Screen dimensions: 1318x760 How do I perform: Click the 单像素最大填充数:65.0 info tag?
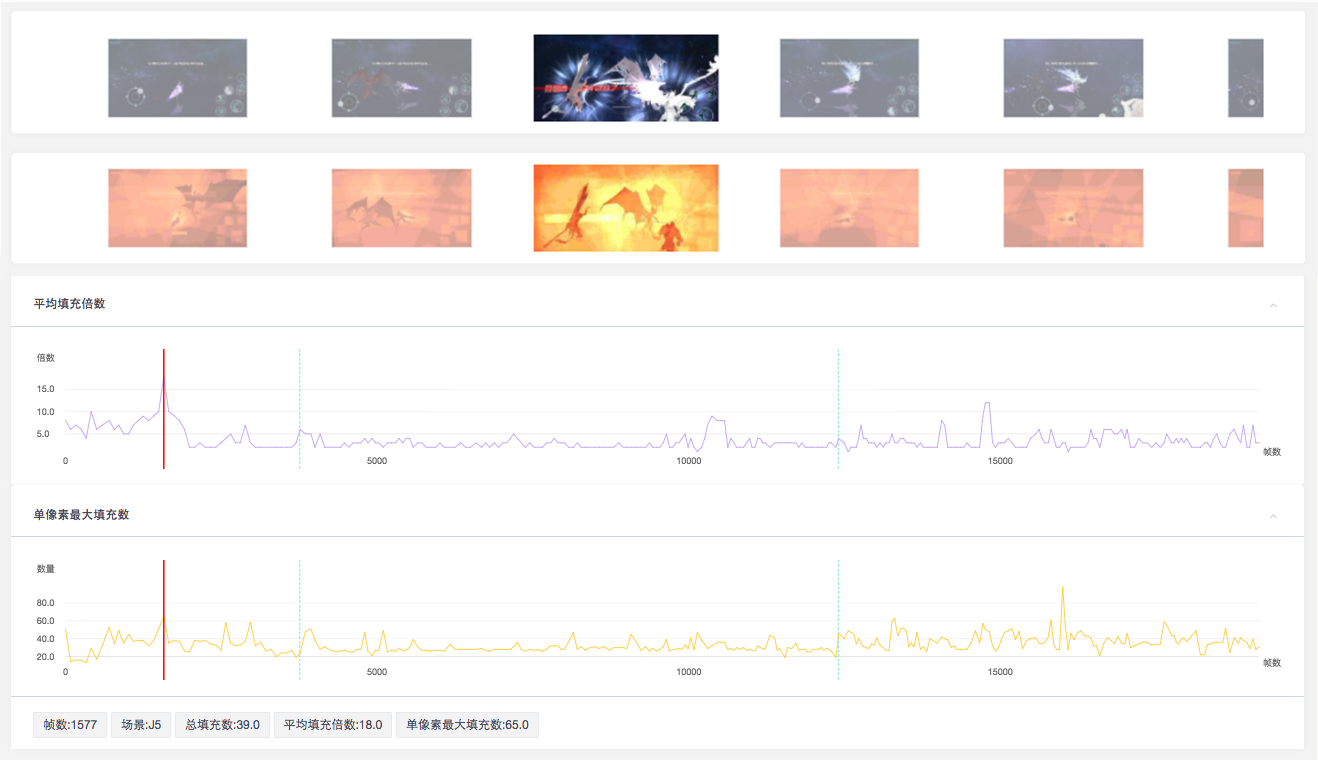[x=468, y=725]
